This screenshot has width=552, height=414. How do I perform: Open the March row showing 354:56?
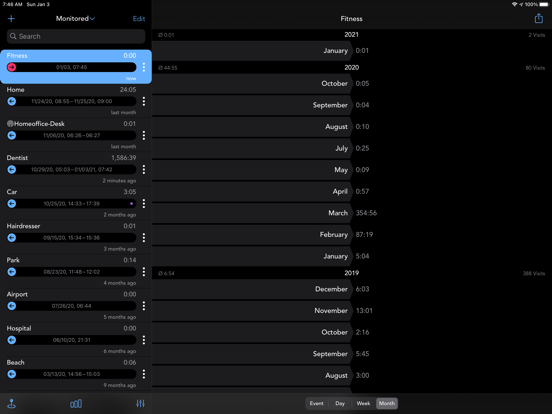[x=352, y=213]
